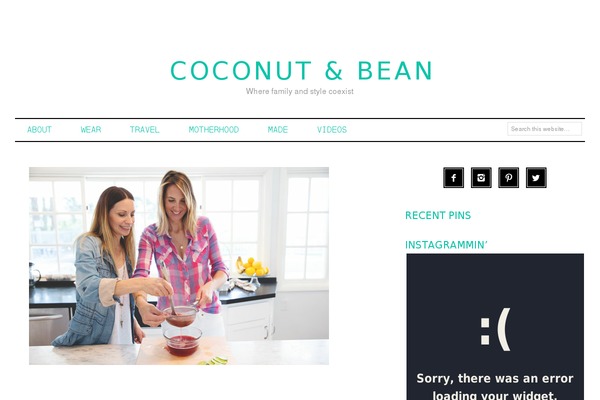Open the Twitter bird icon

point(536,178)
